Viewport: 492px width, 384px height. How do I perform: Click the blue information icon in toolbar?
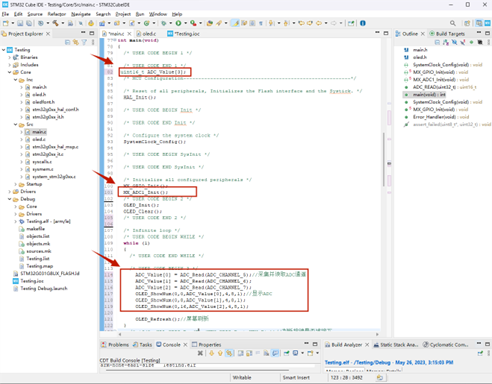[x=363, y=23]
